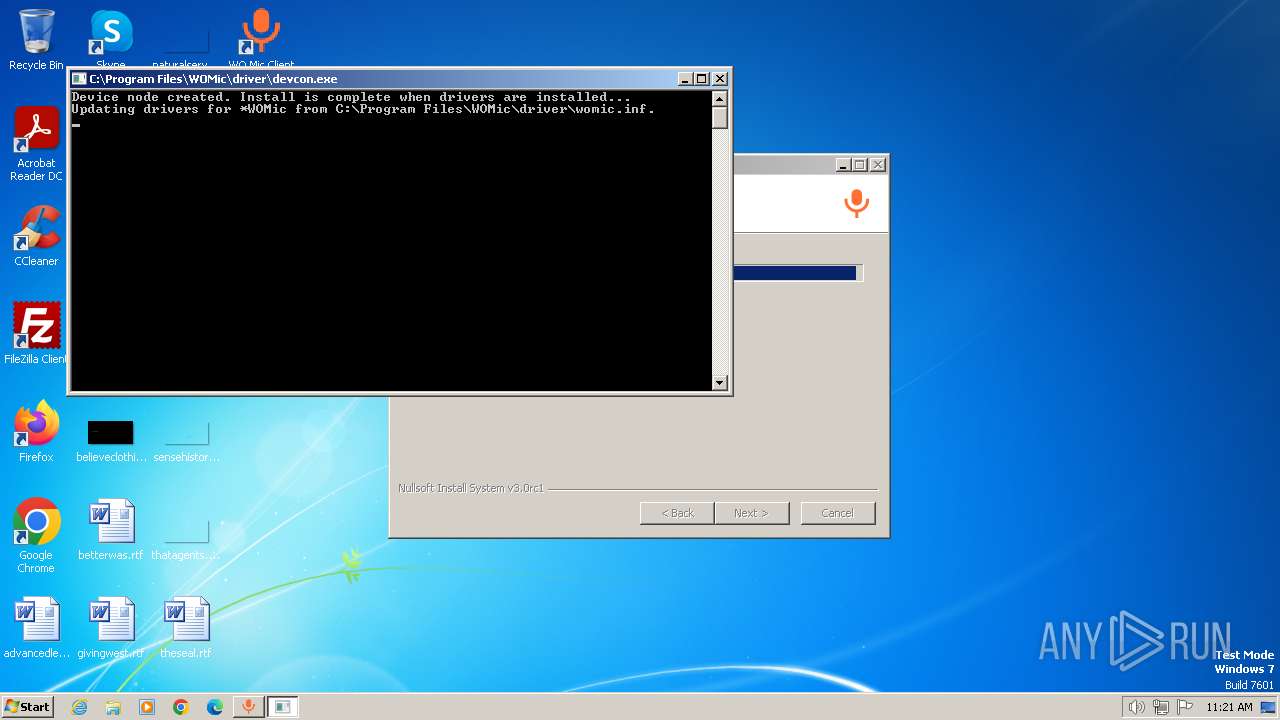Open FileZilla Client desktop icon
This screenshot has height=720, width=1280.
(x=36, y=333)
